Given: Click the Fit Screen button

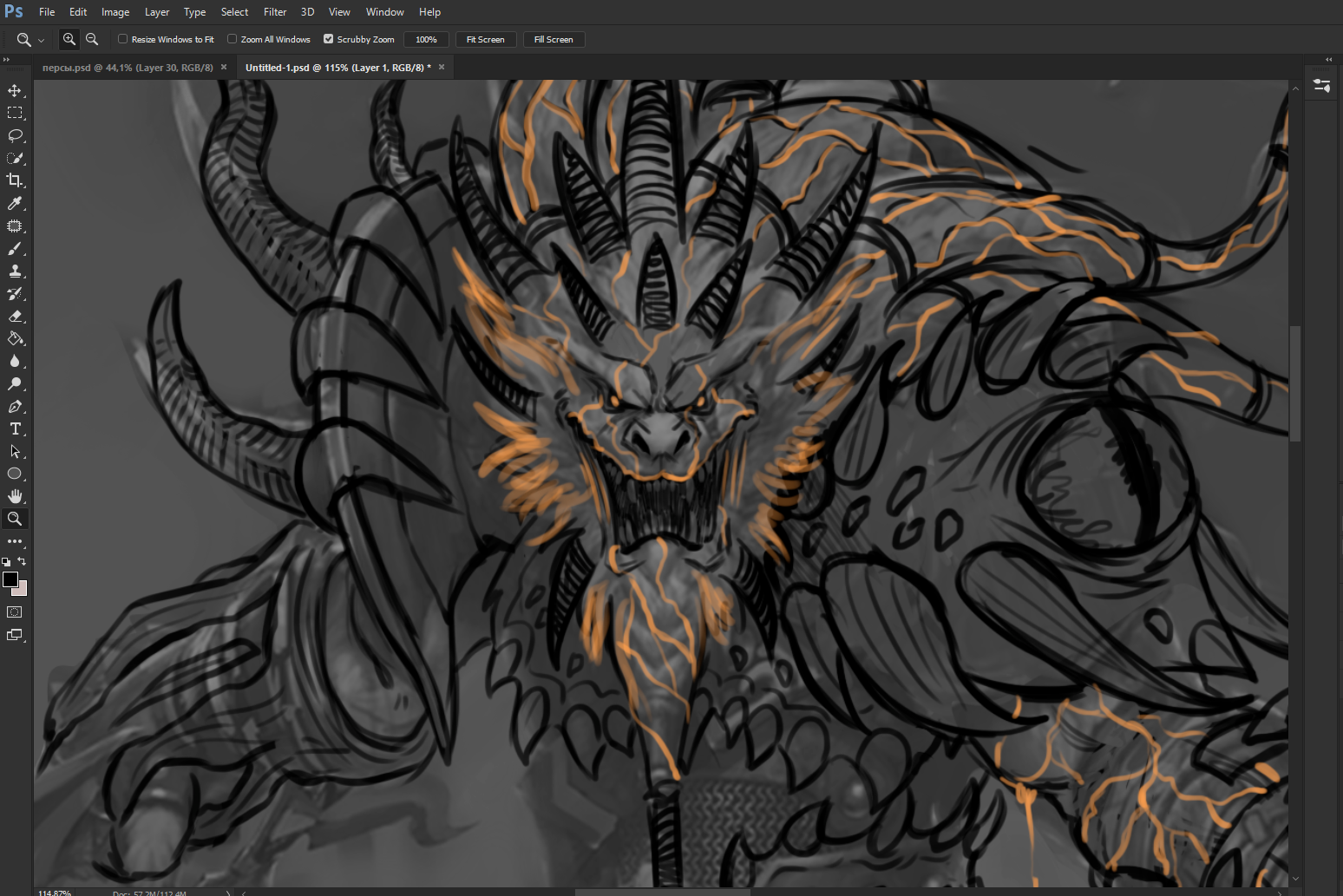Looking at the screenshot, I should pyautogui.click(x=486, y=39).
